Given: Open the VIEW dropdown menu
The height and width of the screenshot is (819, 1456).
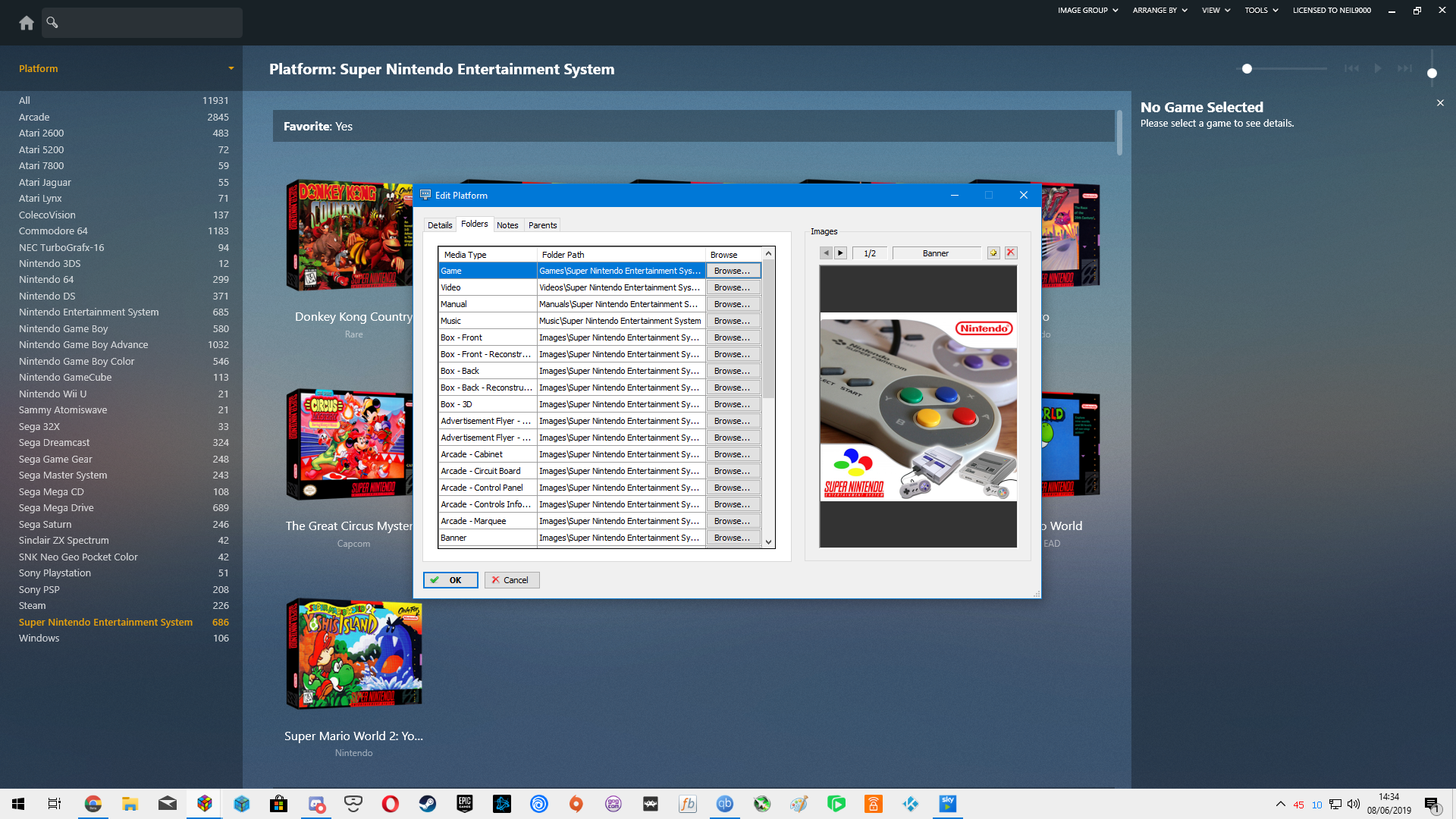Looking at the screenshot, I should [x=1216, y=11].
